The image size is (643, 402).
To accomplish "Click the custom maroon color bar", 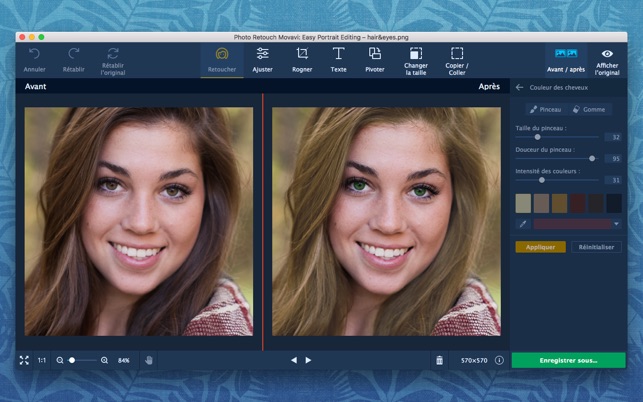I will click(572, 224).
